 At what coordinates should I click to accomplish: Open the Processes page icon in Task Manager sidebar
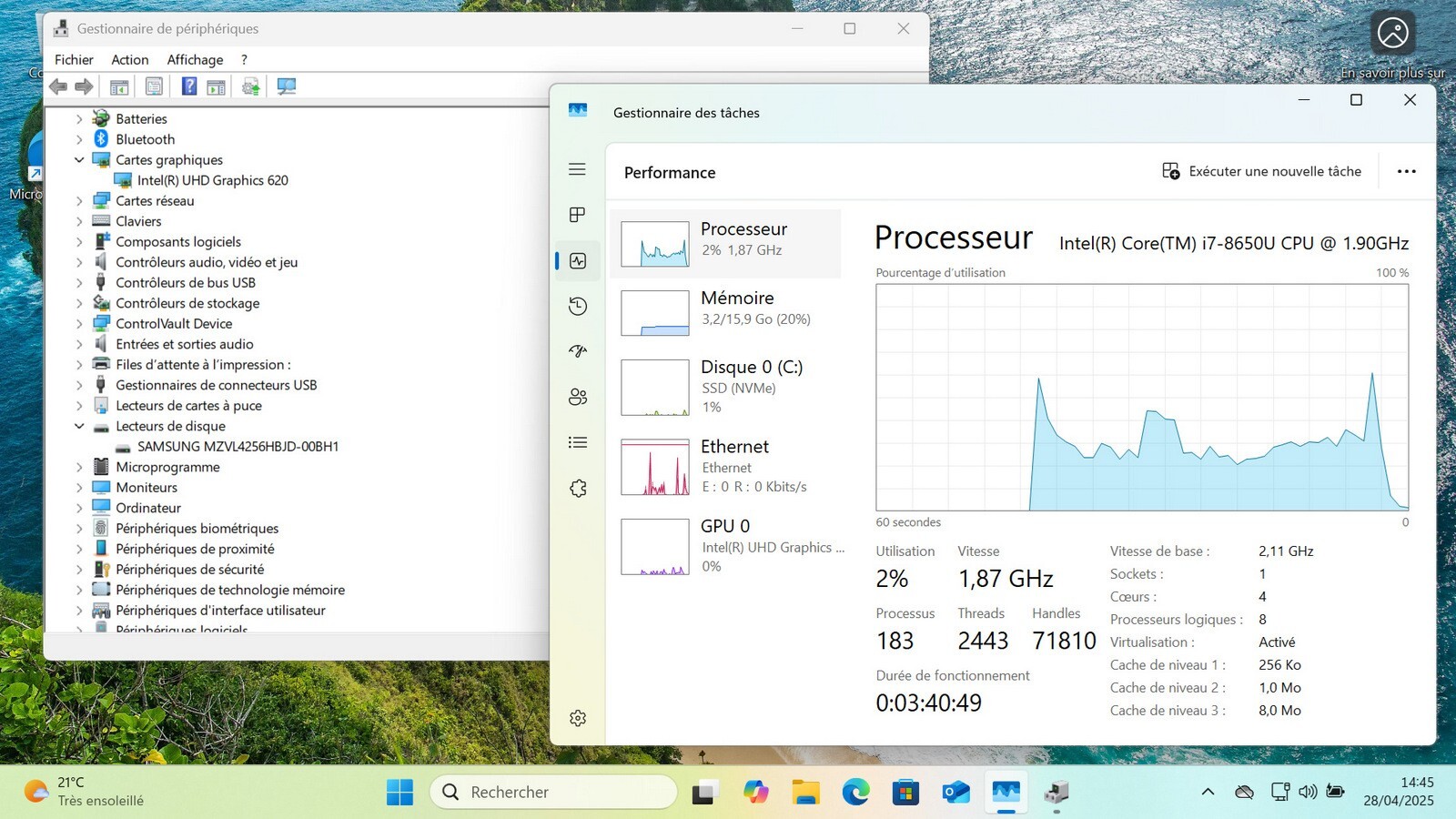coord(577,215)
